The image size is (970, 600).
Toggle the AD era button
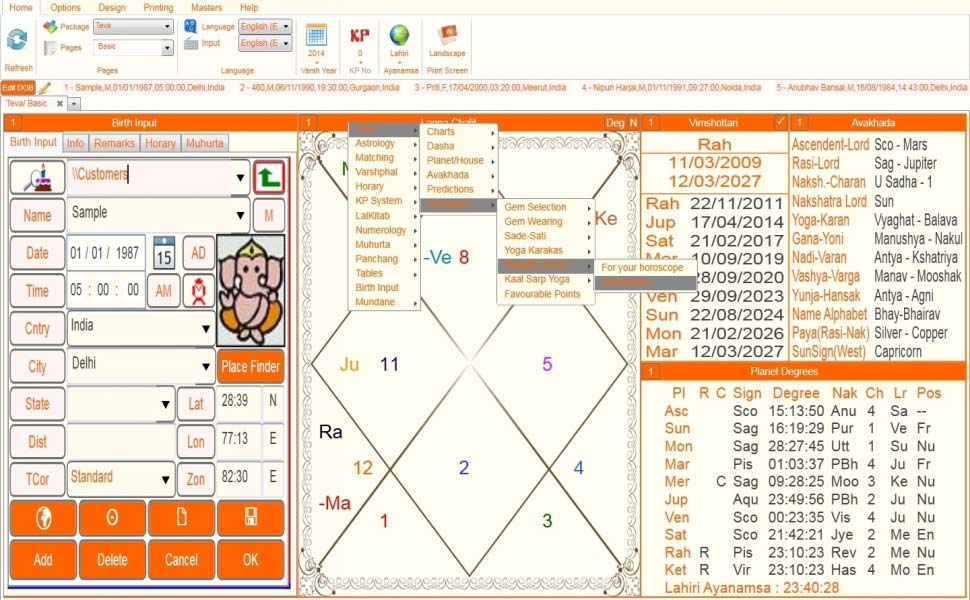(x=199, y=252)
